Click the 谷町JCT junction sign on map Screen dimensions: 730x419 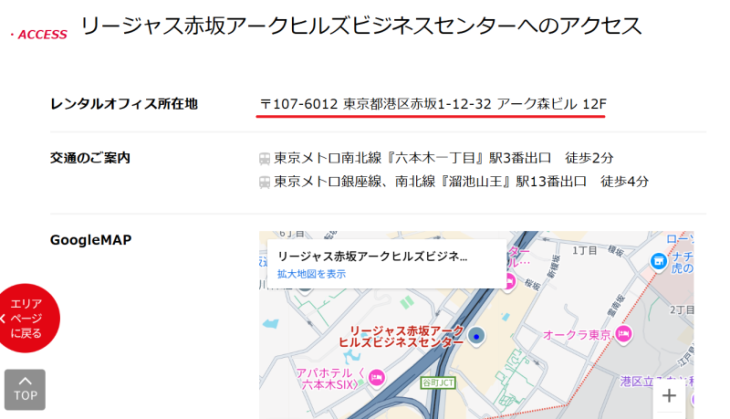[438, 383]
